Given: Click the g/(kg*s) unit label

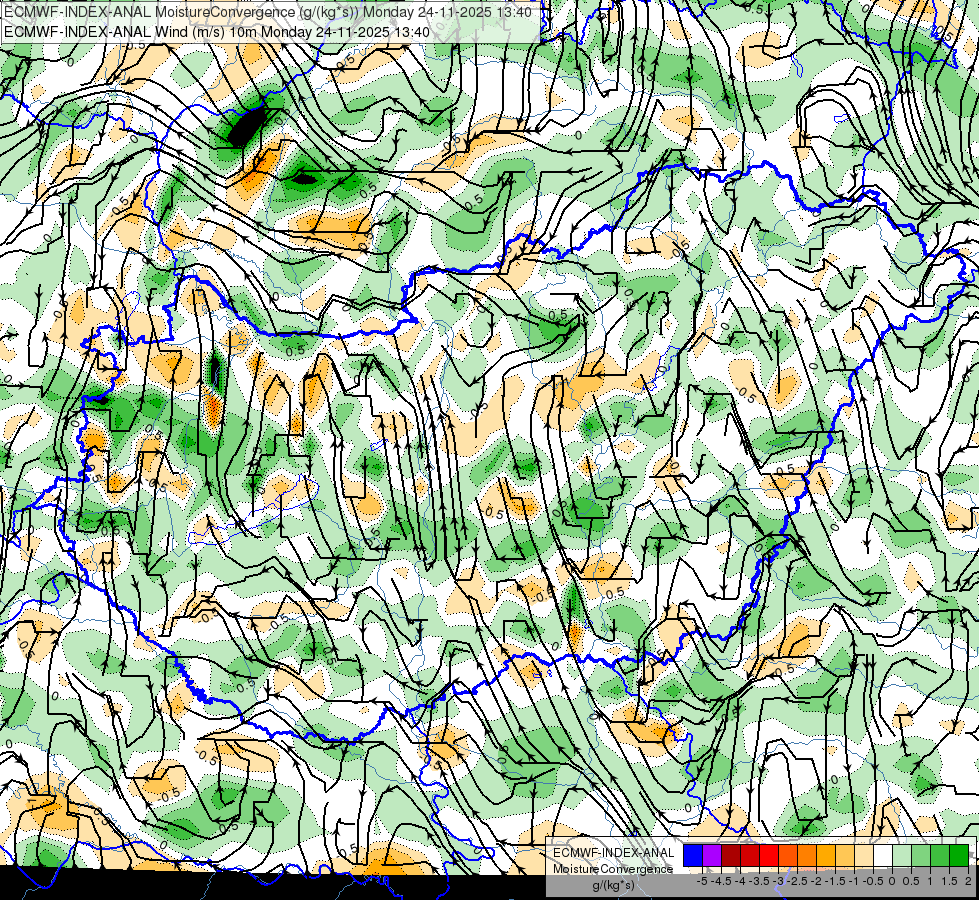Looking at the screenshot, I should click(x=614, y=885).
